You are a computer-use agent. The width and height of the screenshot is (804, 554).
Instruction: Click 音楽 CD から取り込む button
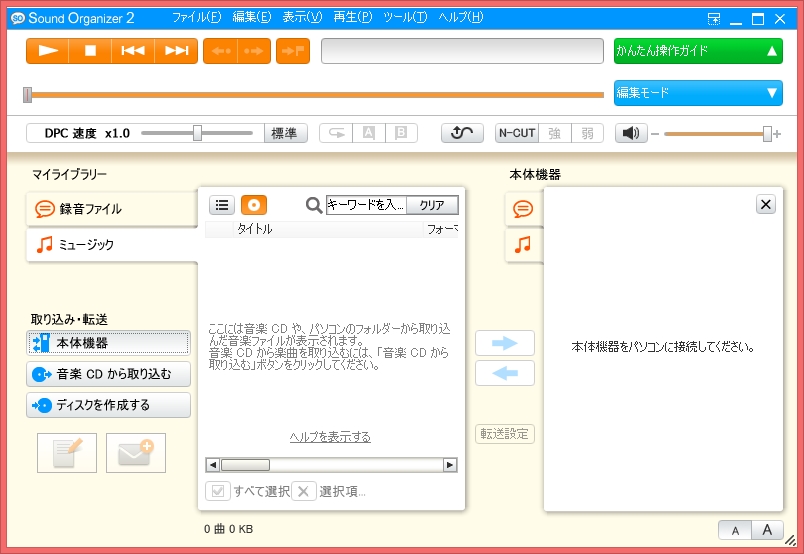coord(108,374)
